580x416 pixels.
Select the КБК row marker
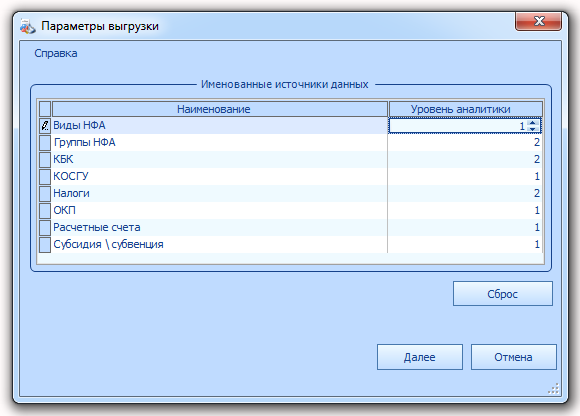[x=45, y=159]
